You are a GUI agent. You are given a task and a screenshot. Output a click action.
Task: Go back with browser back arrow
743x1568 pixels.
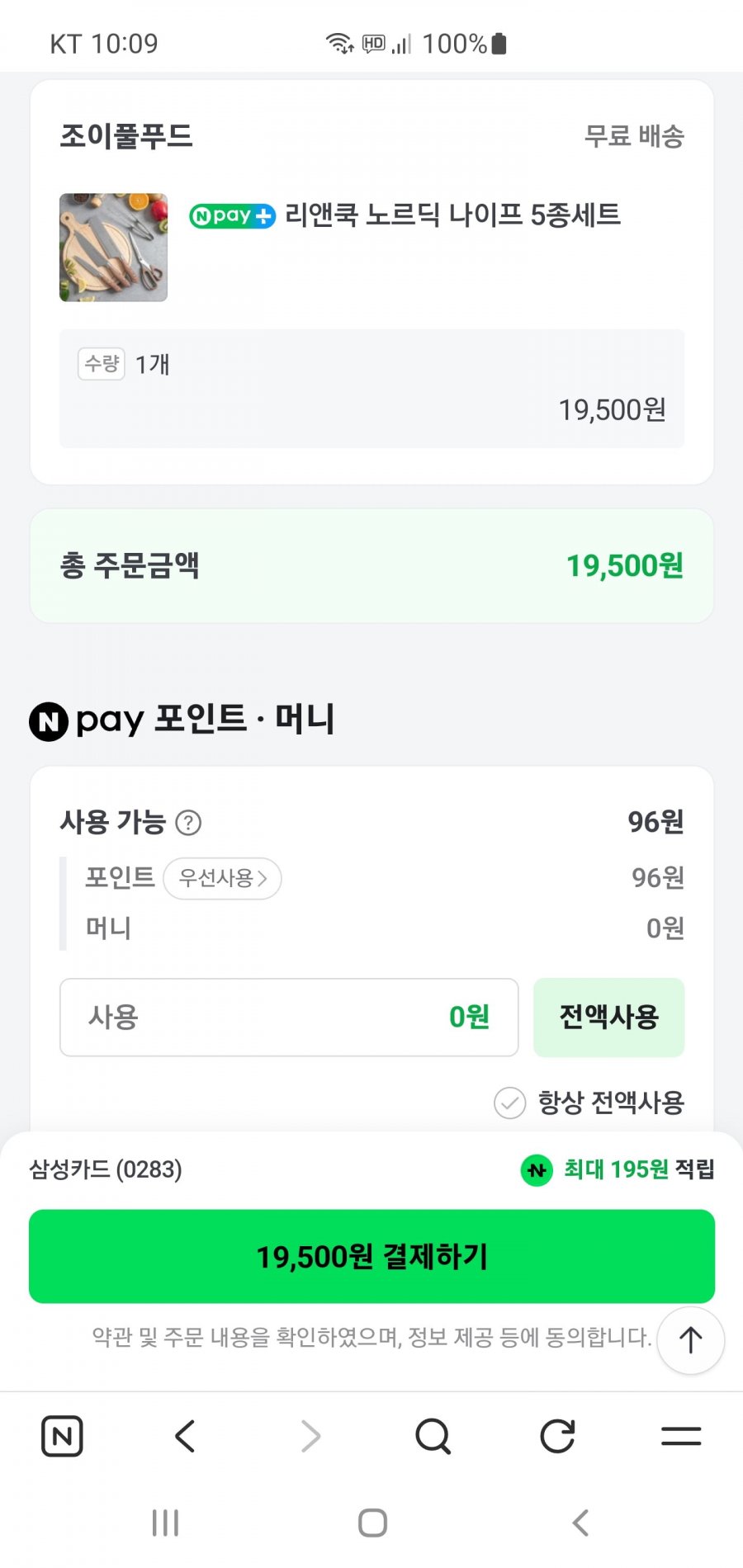[x=186, y=1436]
